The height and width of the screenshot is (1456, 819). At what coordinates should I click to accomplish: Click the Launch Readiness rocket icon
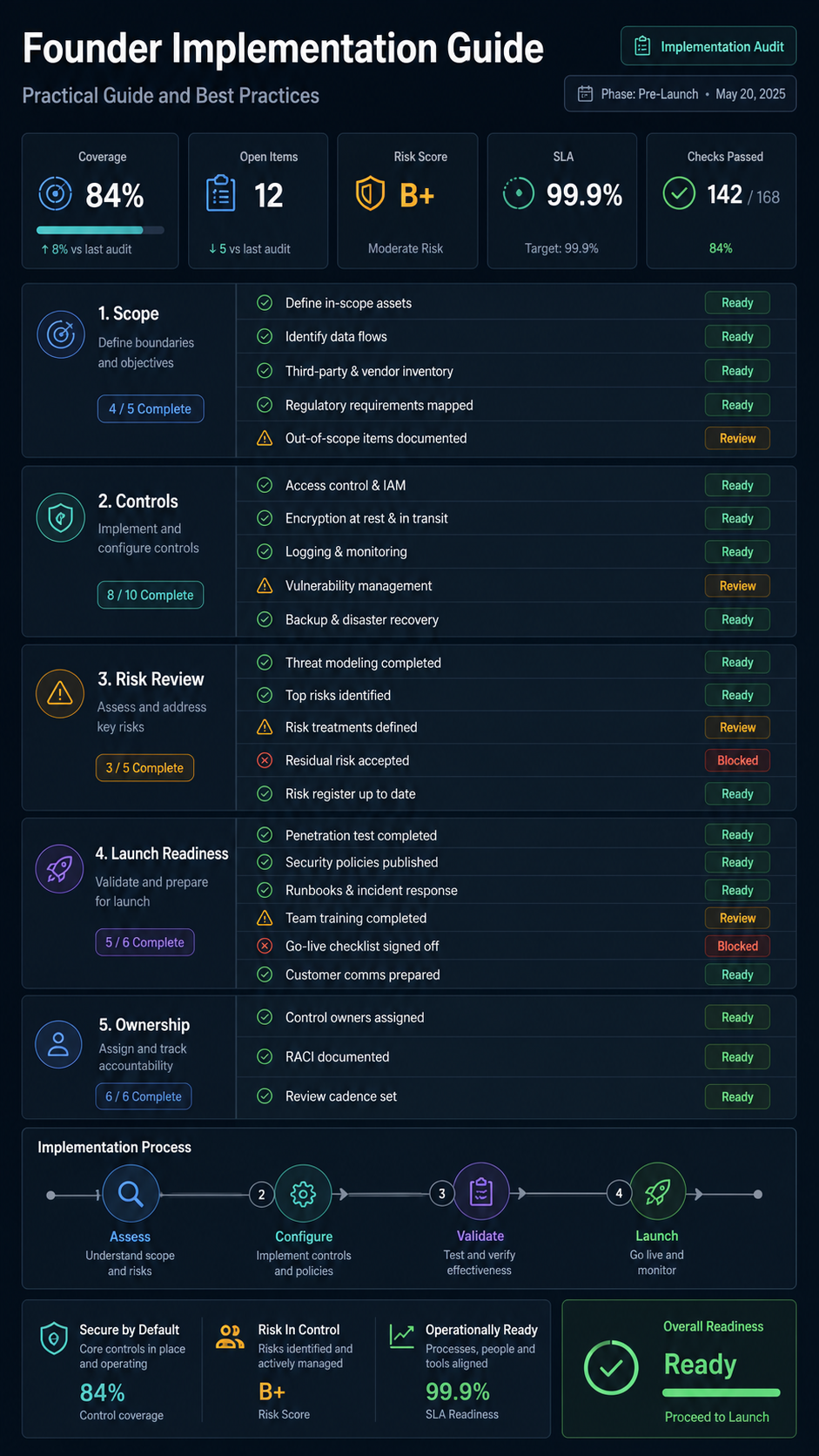[59, 868]
